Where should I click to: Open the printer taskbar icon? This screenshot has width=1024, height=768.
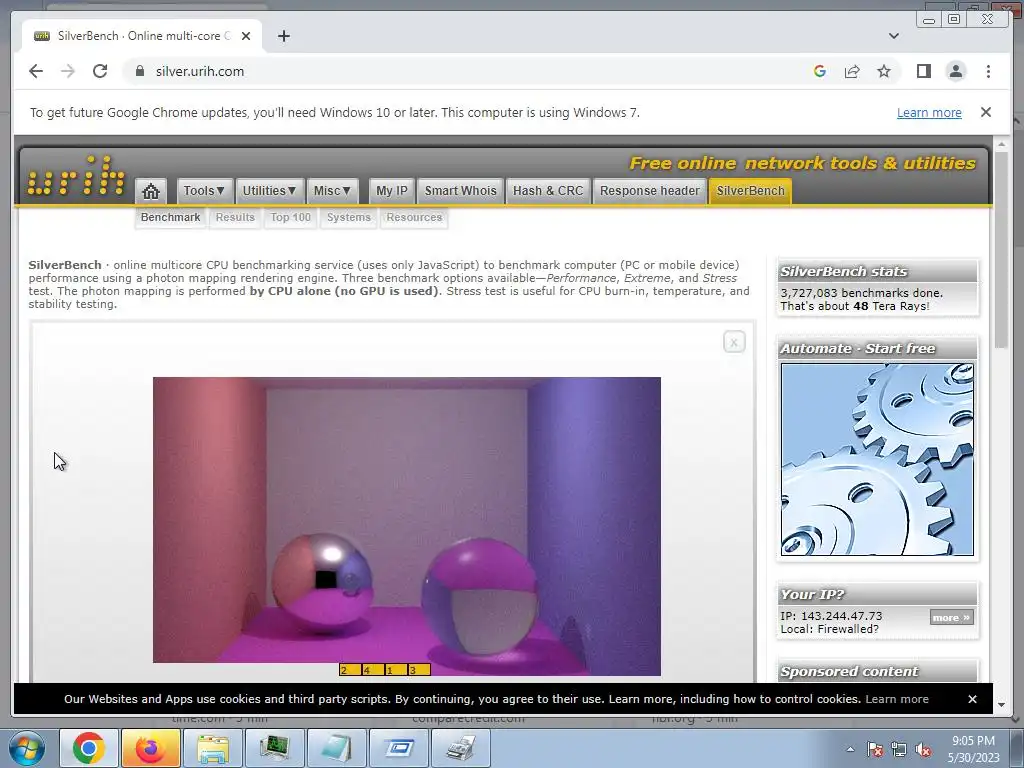pyautogui.click(x=460, y=748)
